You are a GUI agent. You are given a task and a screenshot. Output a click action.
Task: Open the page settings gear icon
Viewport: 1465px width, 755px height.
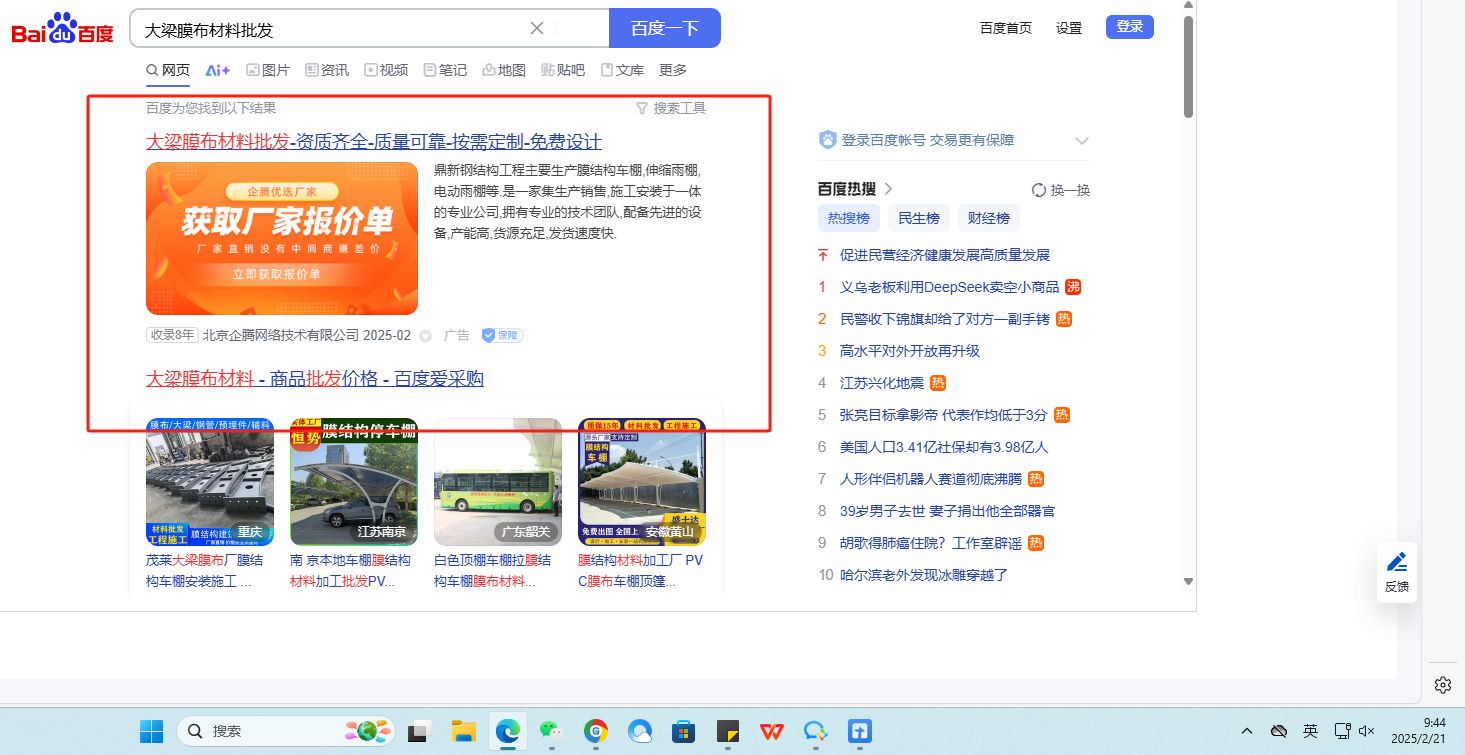pos(1442,685)
